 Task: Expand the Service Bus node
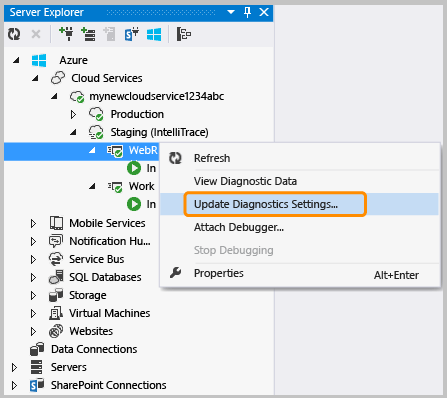(x=33, y=259)
